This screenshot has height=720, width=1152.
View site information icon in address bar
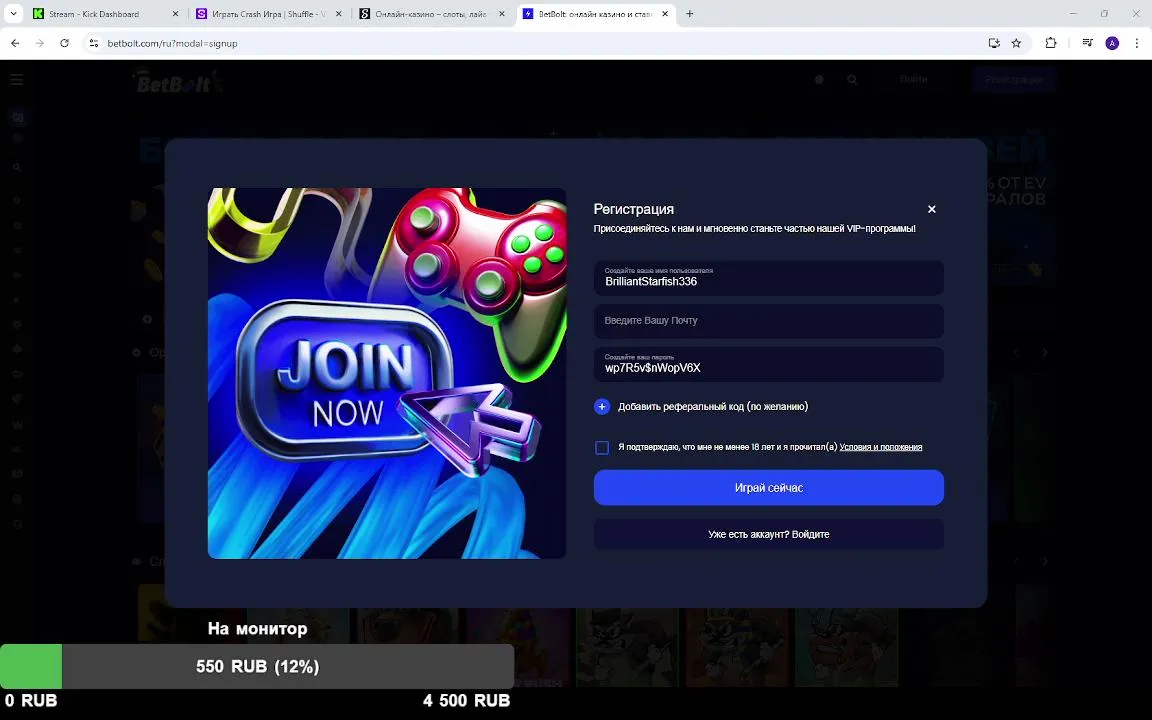pyautogui.click(x=93, y=43)
